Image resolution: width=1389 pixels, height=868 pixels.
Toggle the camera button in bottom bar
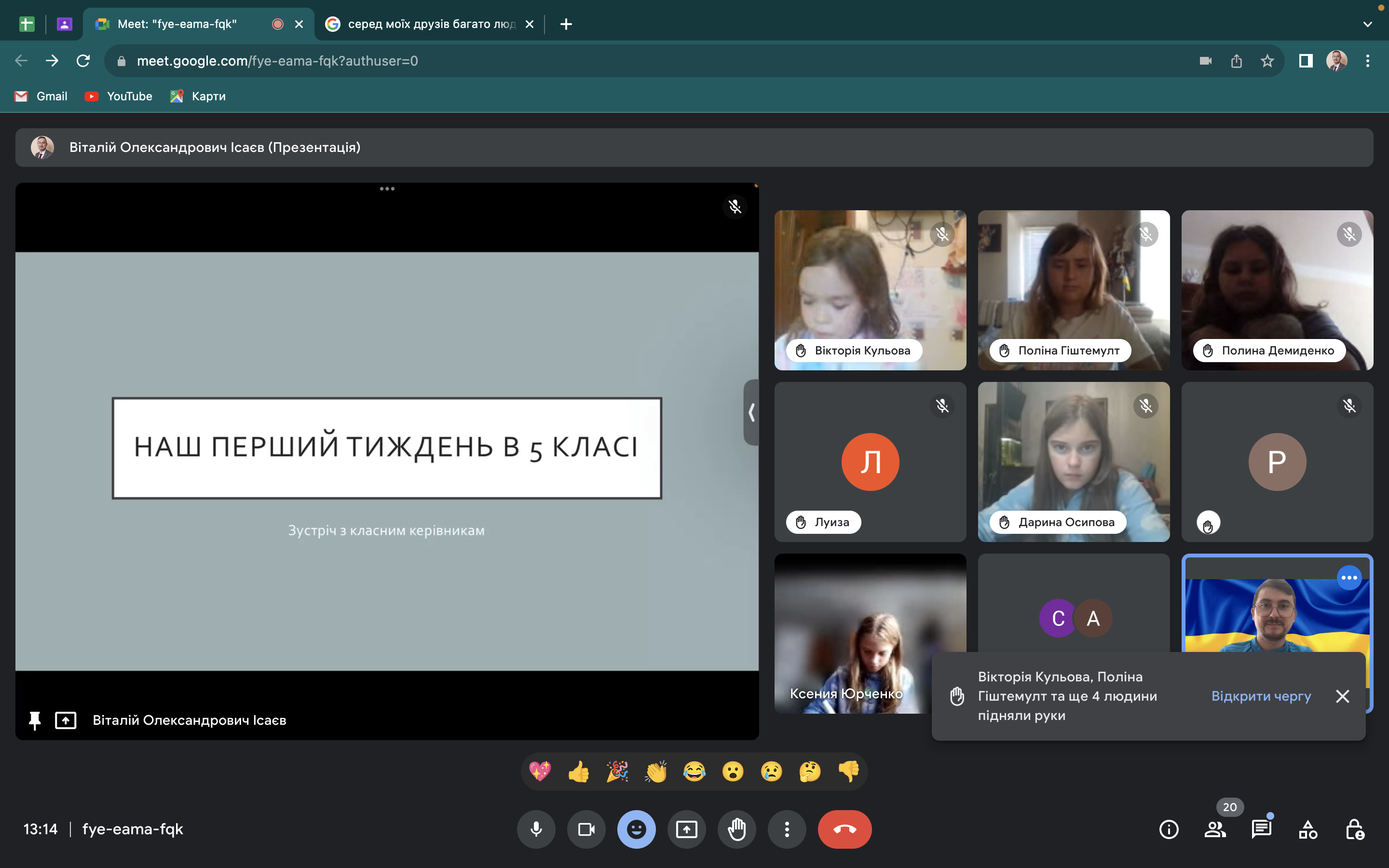pyautogui.click(x=586, y=829)
